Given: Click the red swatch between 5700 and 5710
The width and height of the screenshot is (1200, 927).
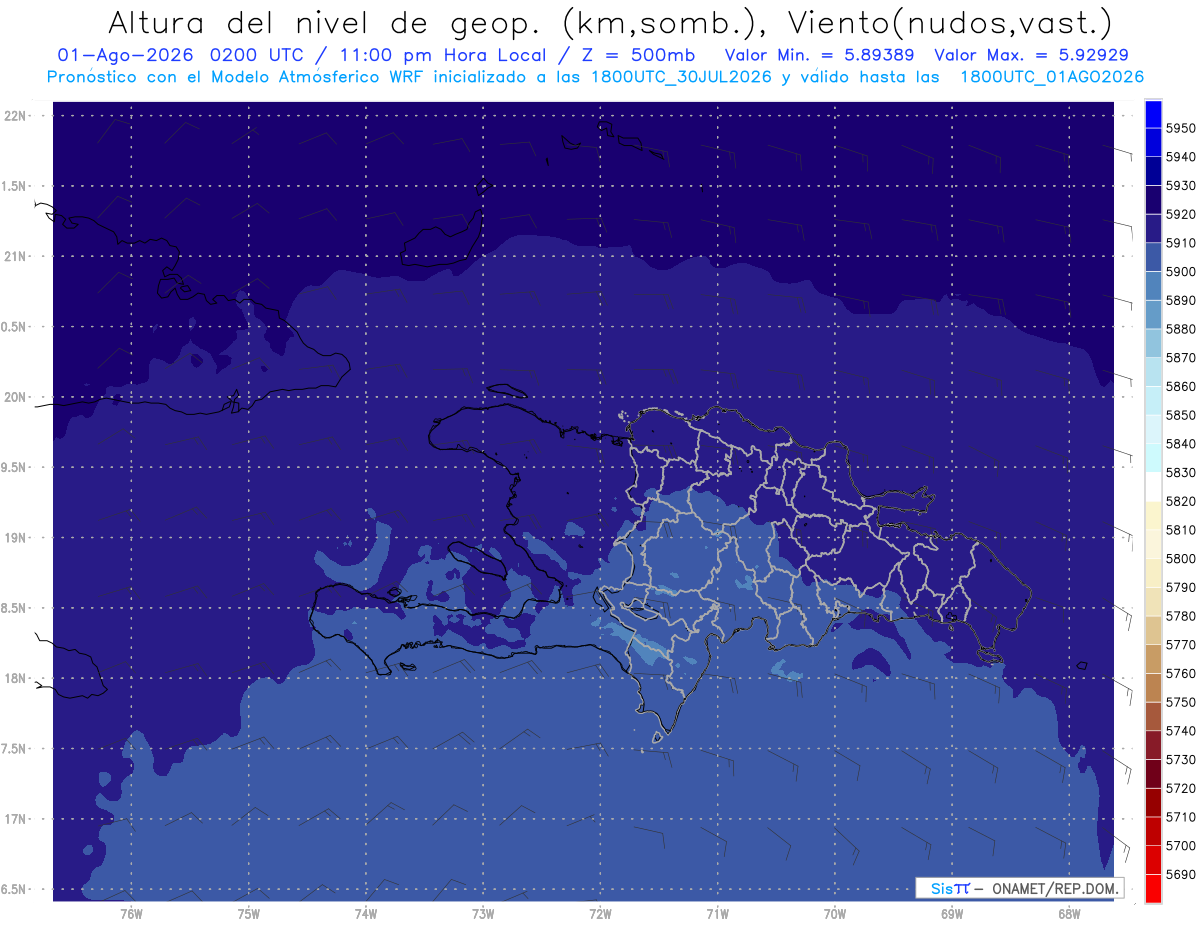Looking at the screenshot, I should click(x=1153, y=832).
